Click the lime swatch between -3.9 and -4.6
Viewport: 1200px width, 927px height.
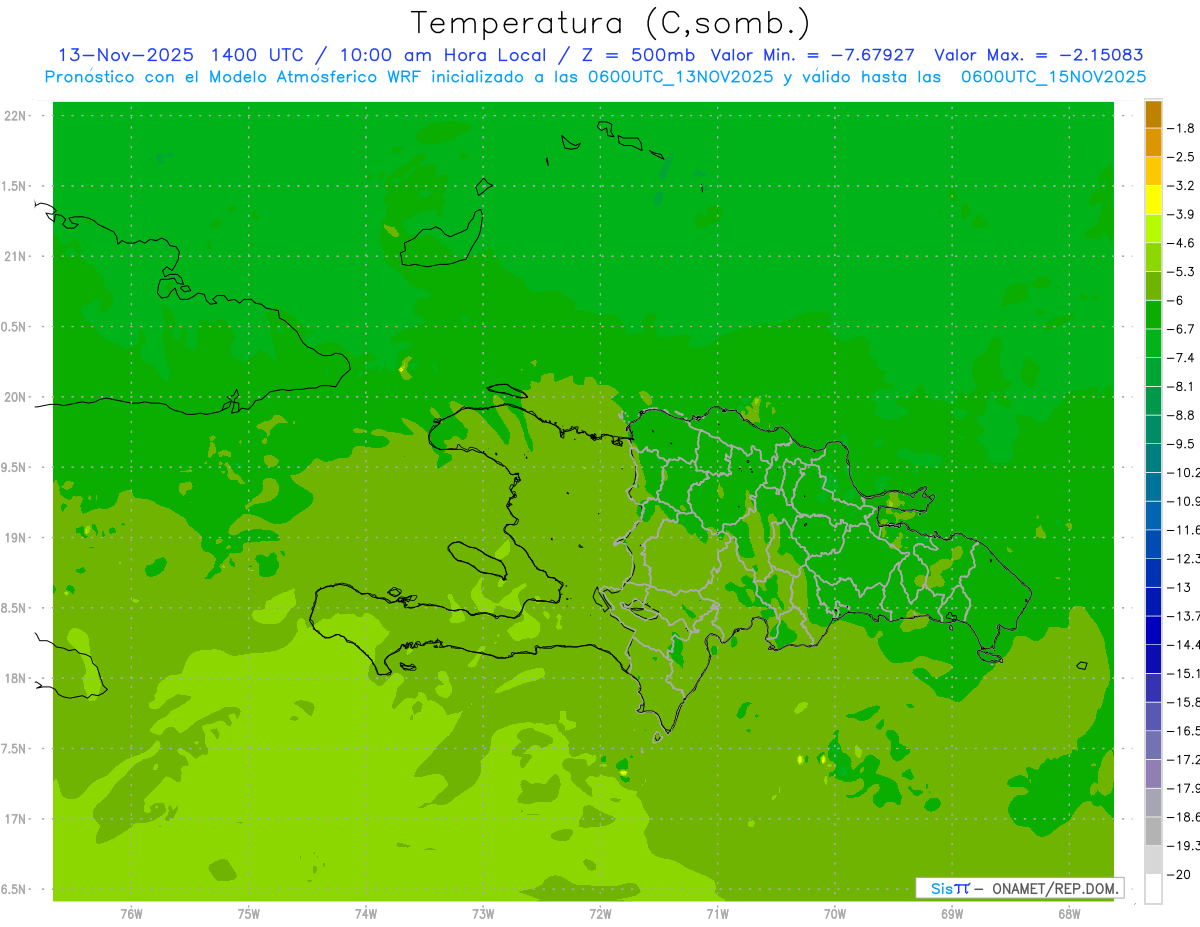[1153, 229]
